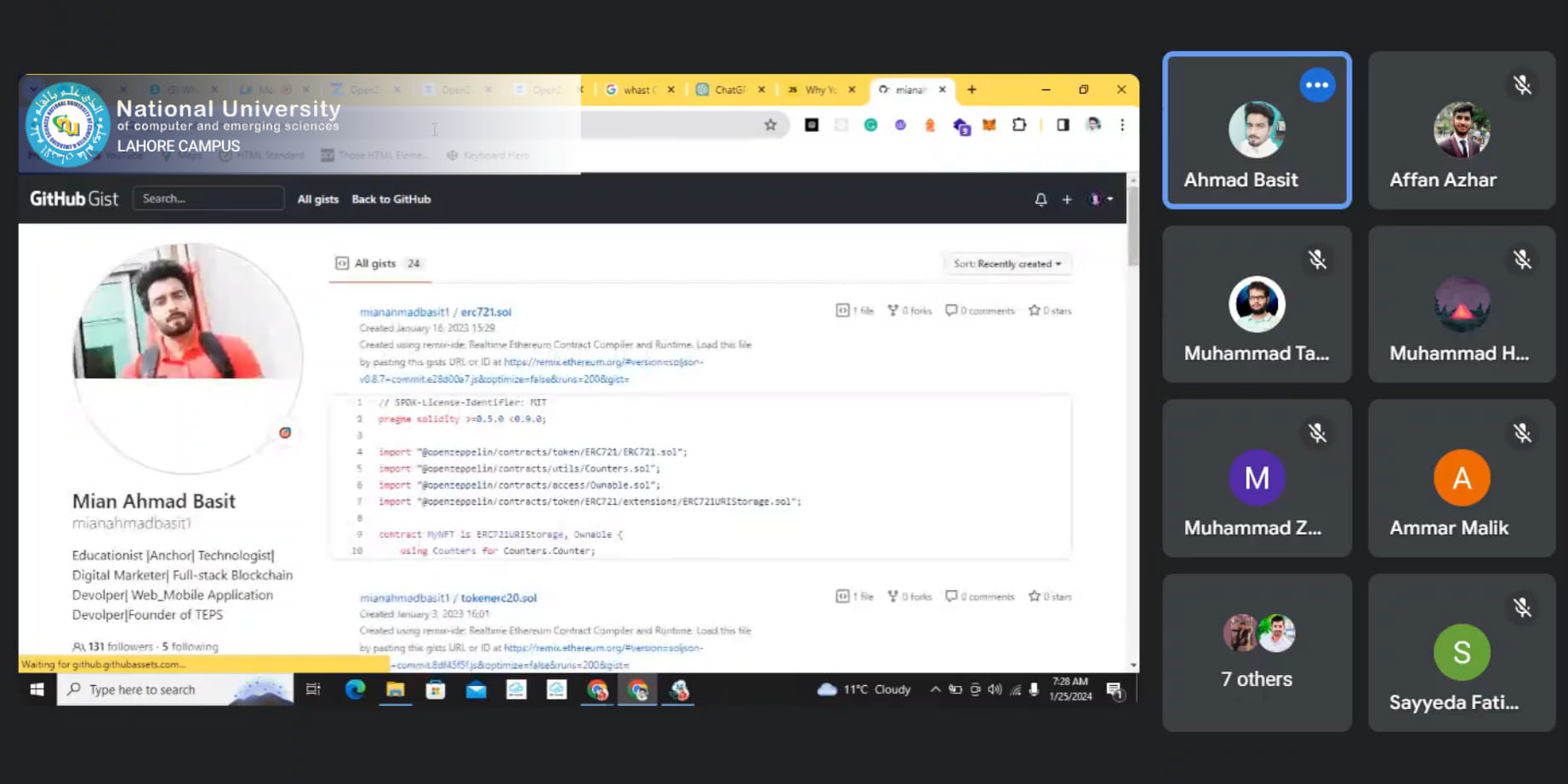Open a new browser tab

972,89
